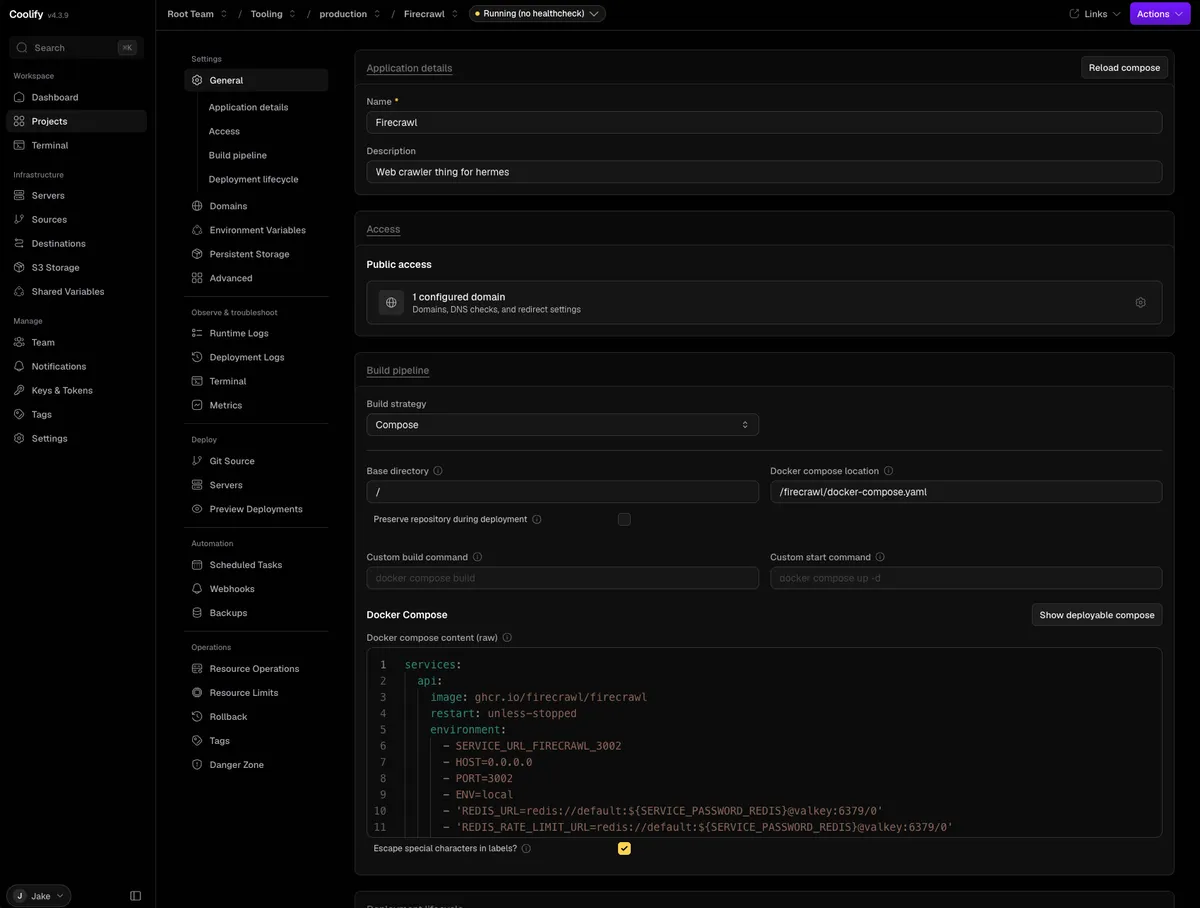
Task: Click the Servers icon under Infrastructure
Action: 19,195
